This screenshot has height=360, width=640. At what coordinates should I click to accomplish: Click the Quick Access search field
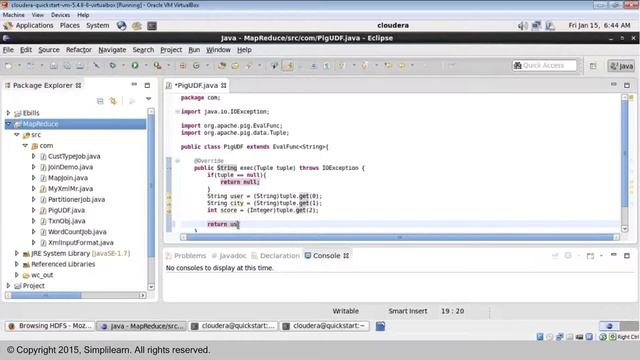[544, 65]
